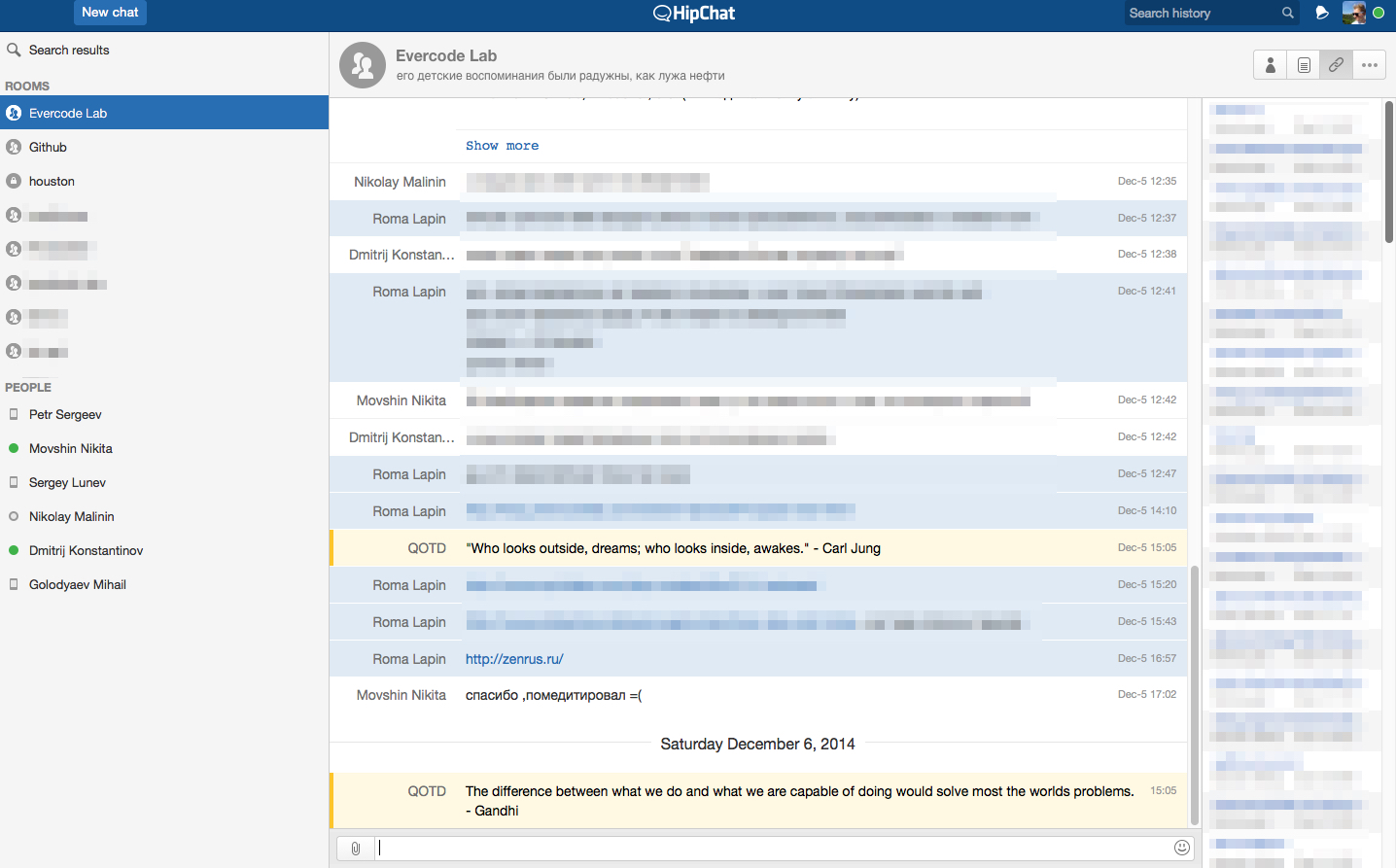Switch to the Github room

[48, 147]
